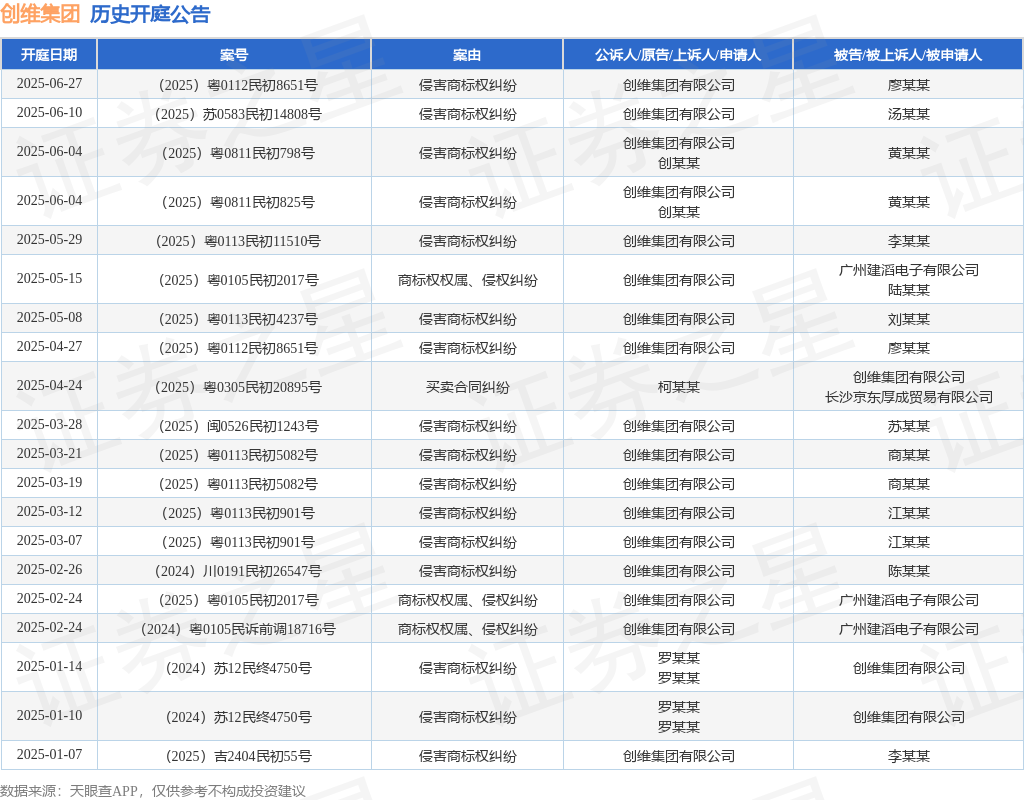Click the 创维集团 title text
The height and width of the screenshot is (800, 1024).
pos(40,14)
